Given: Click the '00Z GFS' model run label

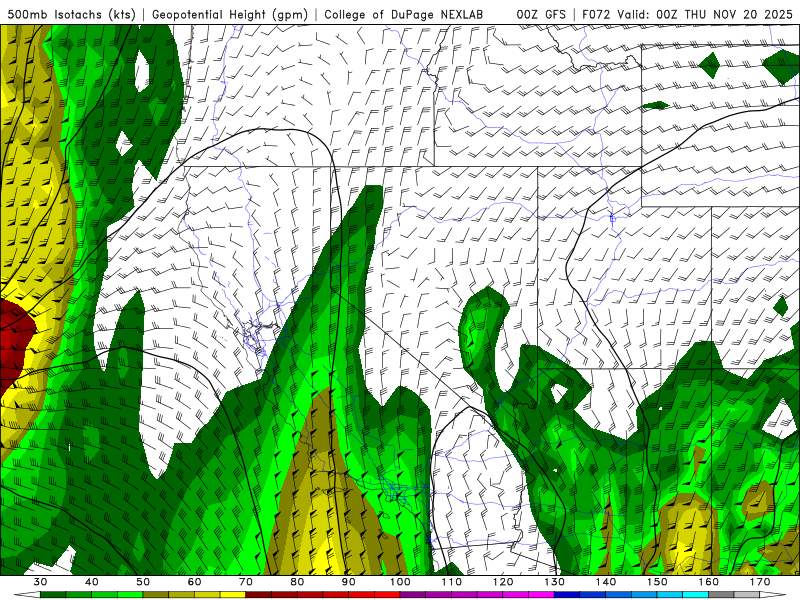Looking at the screenshot, I should click(x=541, y=14).
